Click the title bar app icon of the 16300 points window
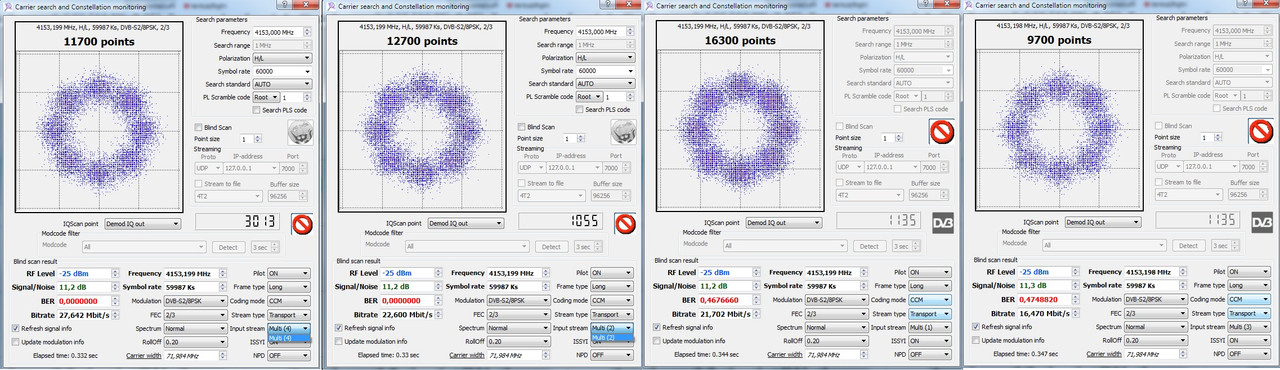The height and width of the screenshot is (370, 1280). [x=650, y=5]
